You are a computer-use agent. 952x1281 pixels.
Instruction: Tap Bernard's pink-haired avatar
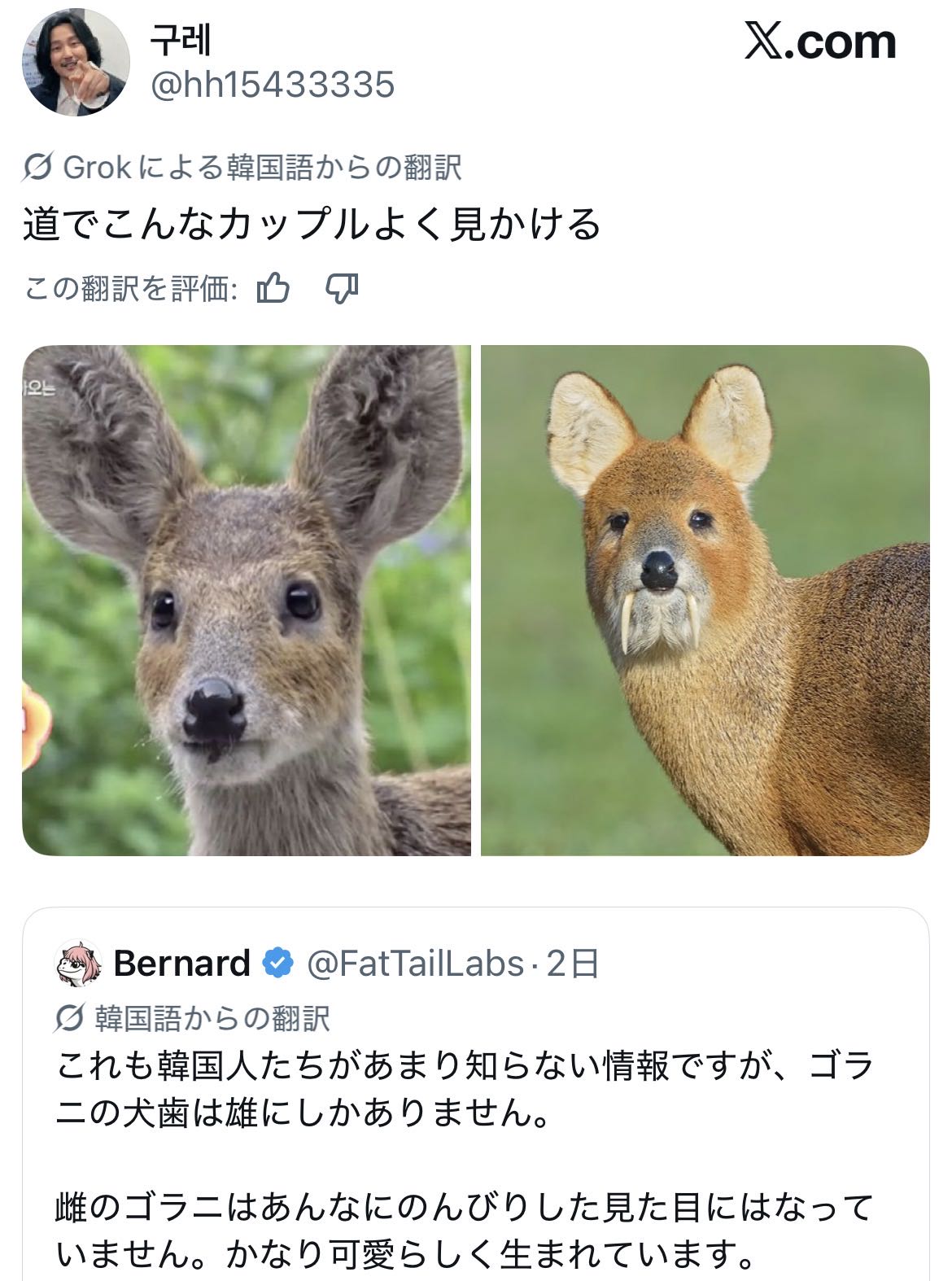coord(78,964)
